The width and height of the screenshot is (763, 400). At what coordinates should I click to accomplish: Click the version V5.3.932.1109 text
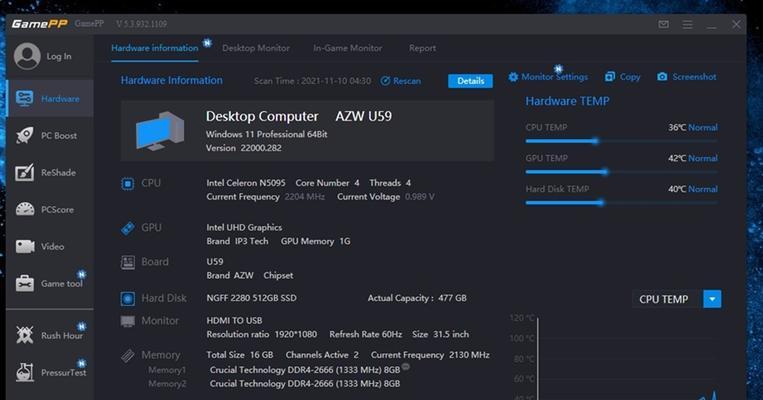[142, 24]
